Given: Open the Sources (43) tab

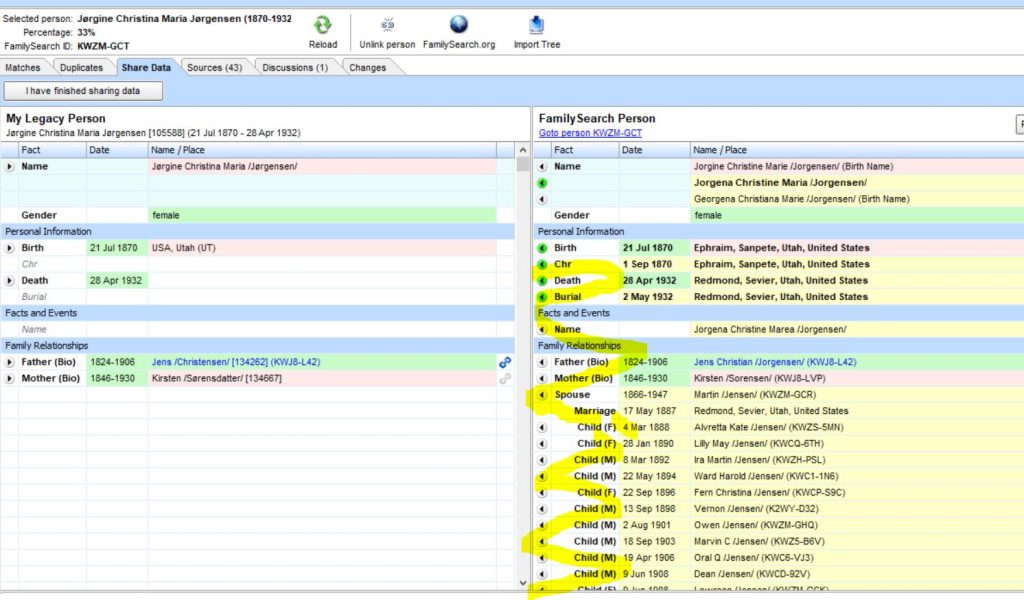Looking at the screenshot, I should point(214,67).
